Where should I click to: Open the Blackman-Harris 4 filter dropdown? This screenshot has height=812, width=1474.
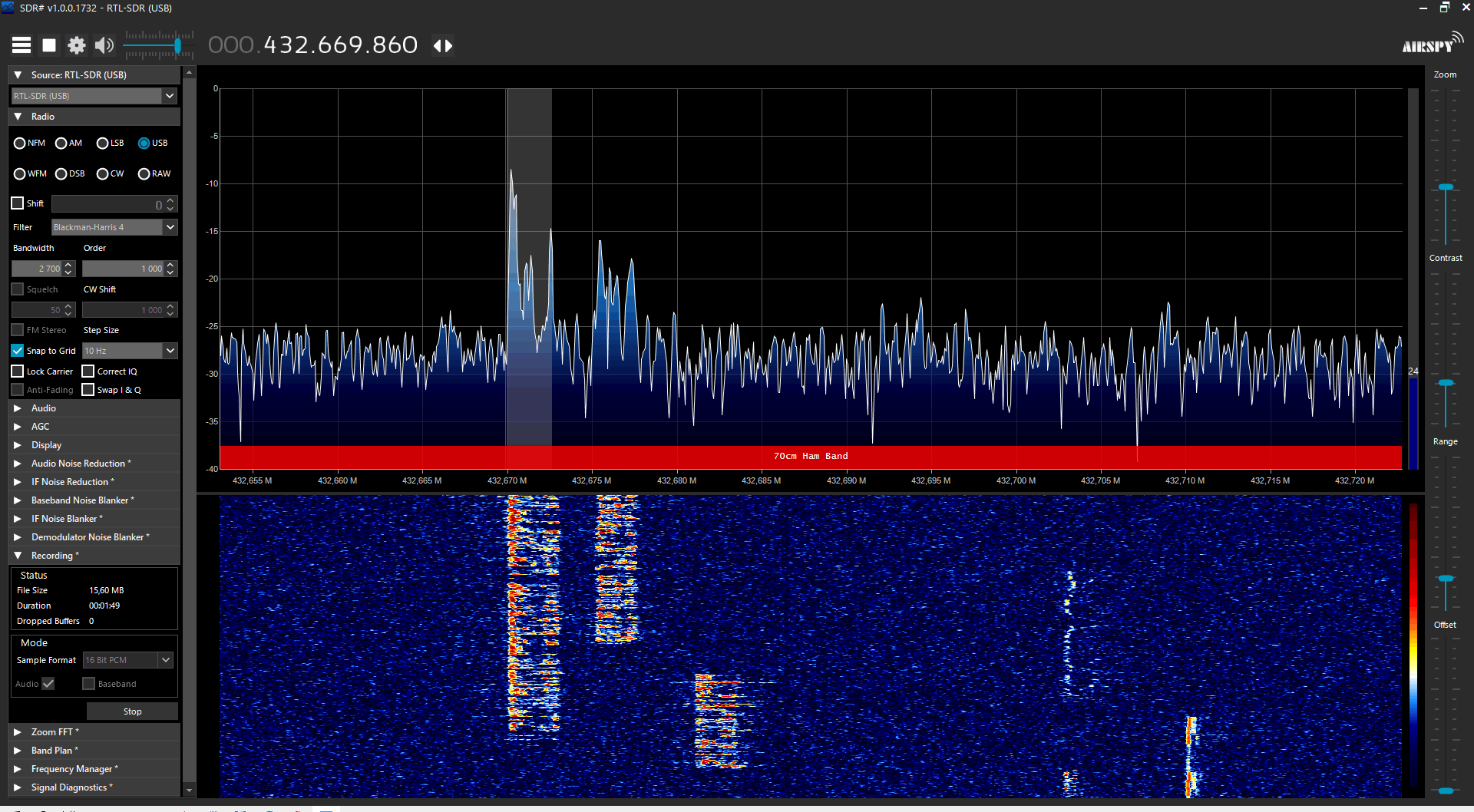tap(170, 227)
